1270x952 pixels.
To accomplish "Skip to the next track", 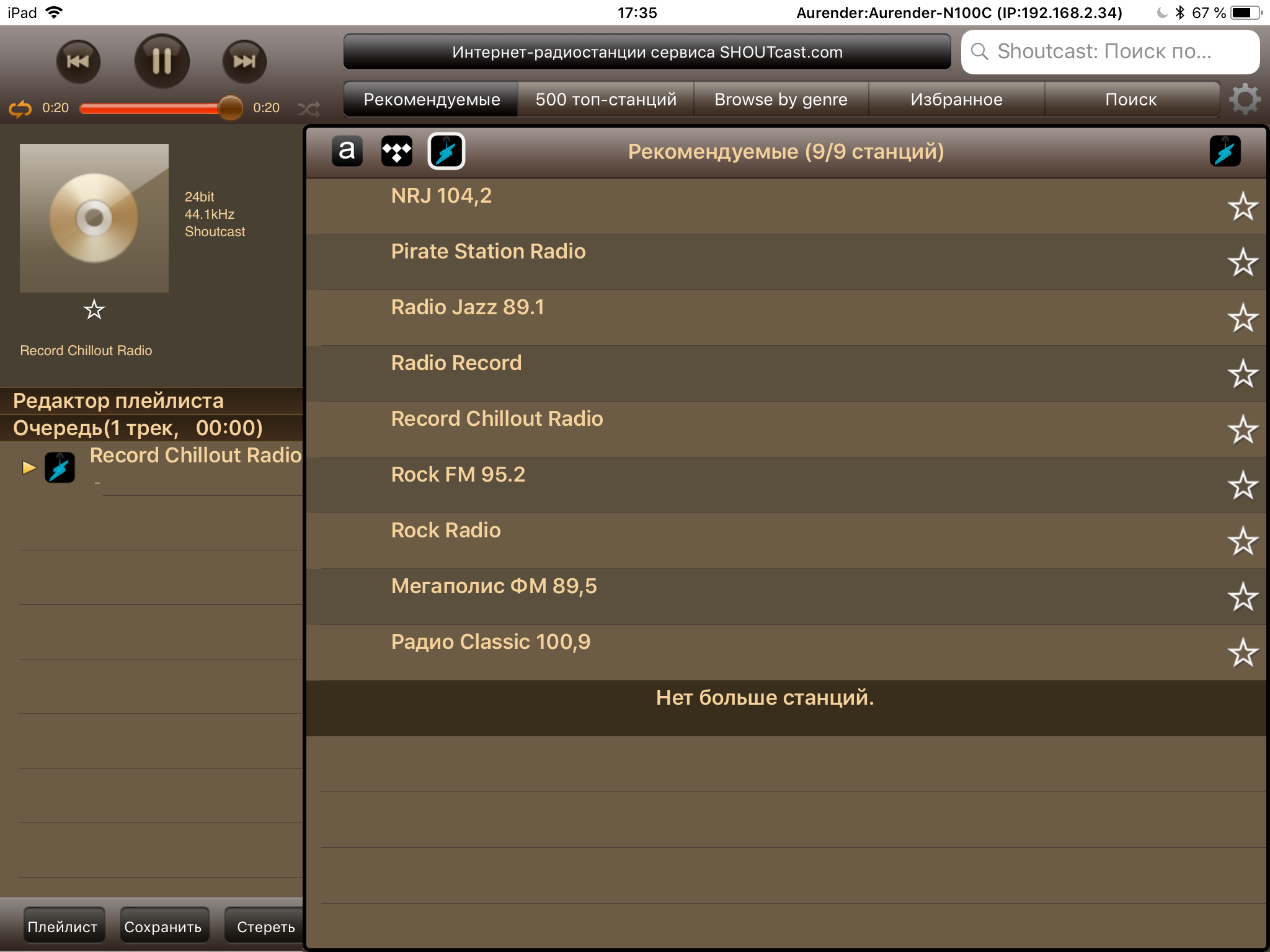I will point(244,61).
